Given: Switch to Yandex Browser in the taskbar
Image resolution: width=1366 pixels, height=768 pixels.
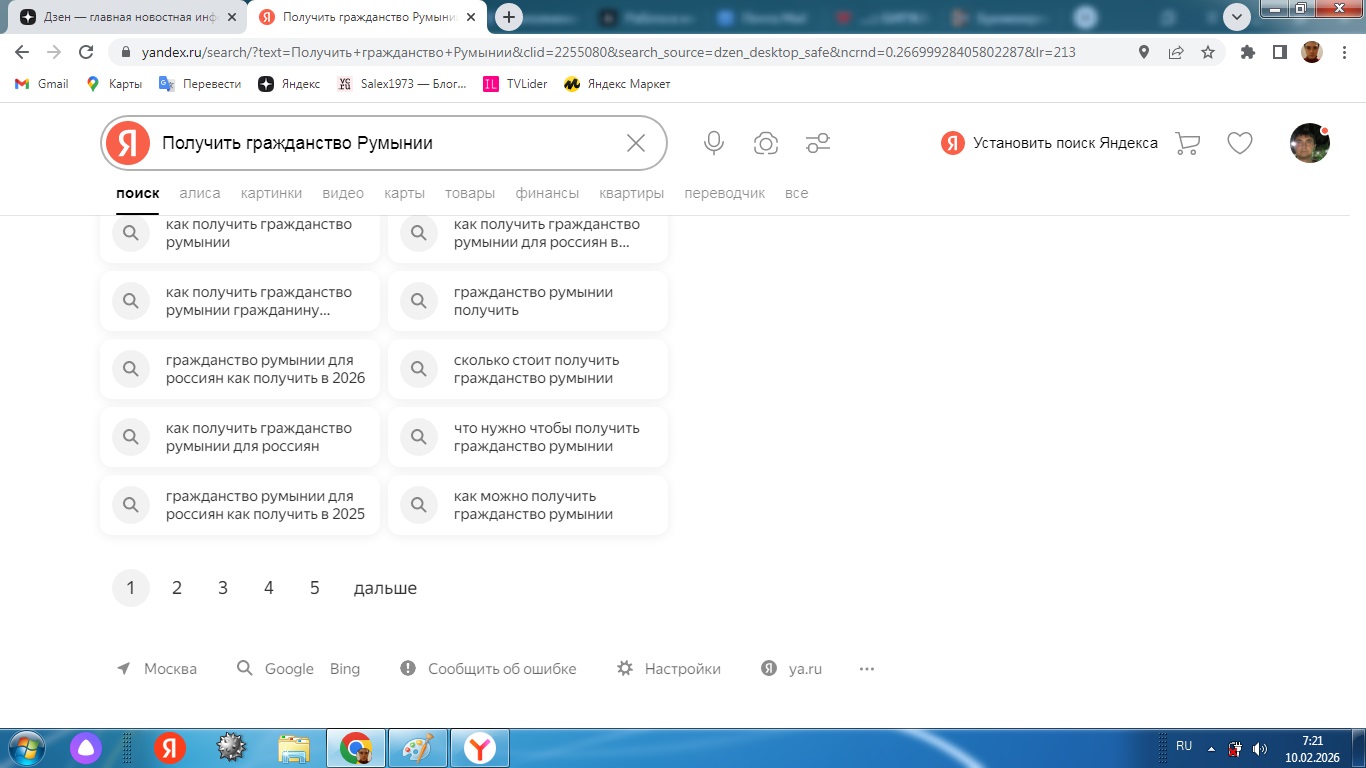Looking at the screenshot, I should 480,748.
